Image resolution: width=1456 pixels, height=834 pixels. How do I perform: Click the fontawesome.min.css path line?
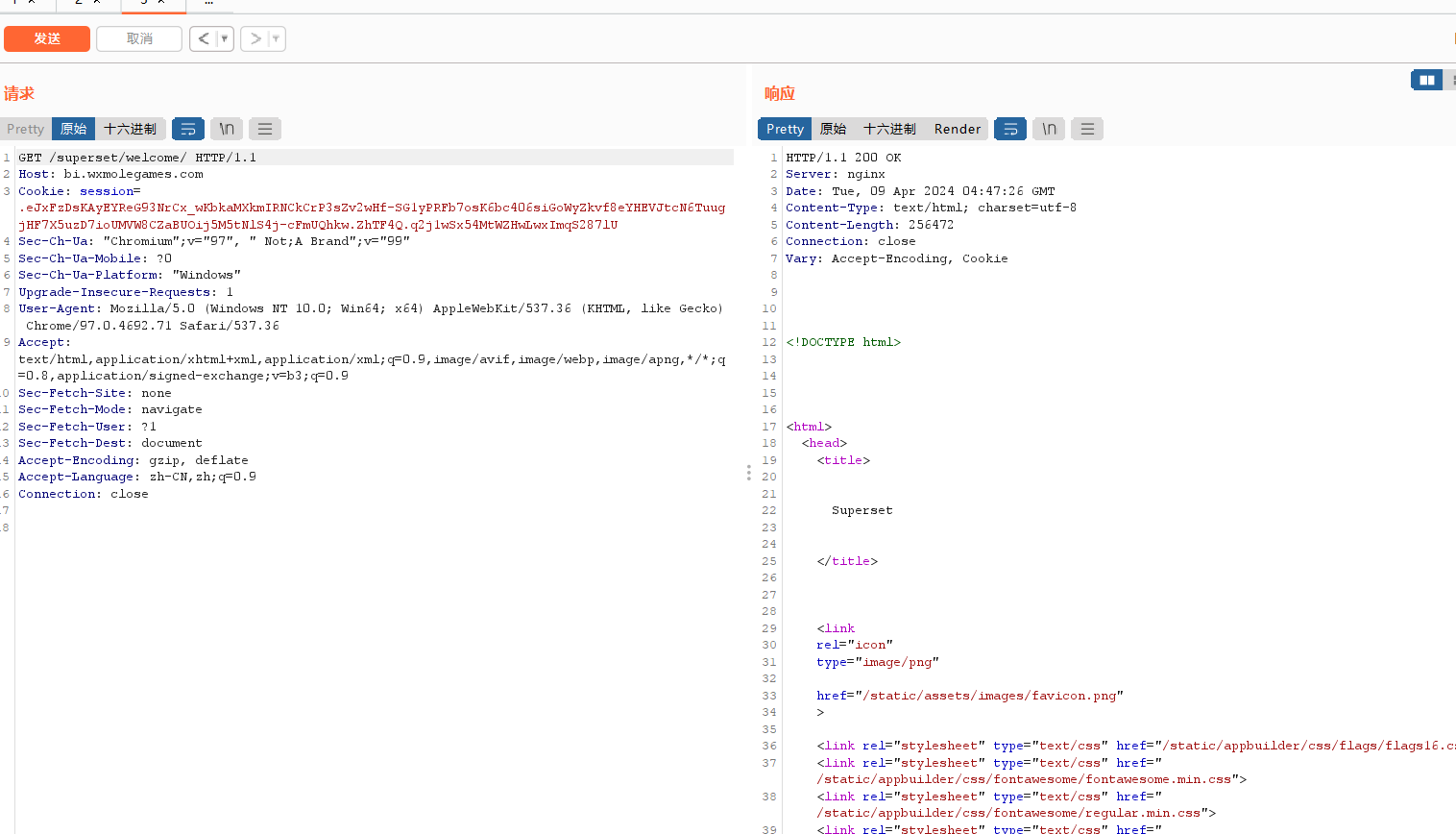coord(1031,779)
